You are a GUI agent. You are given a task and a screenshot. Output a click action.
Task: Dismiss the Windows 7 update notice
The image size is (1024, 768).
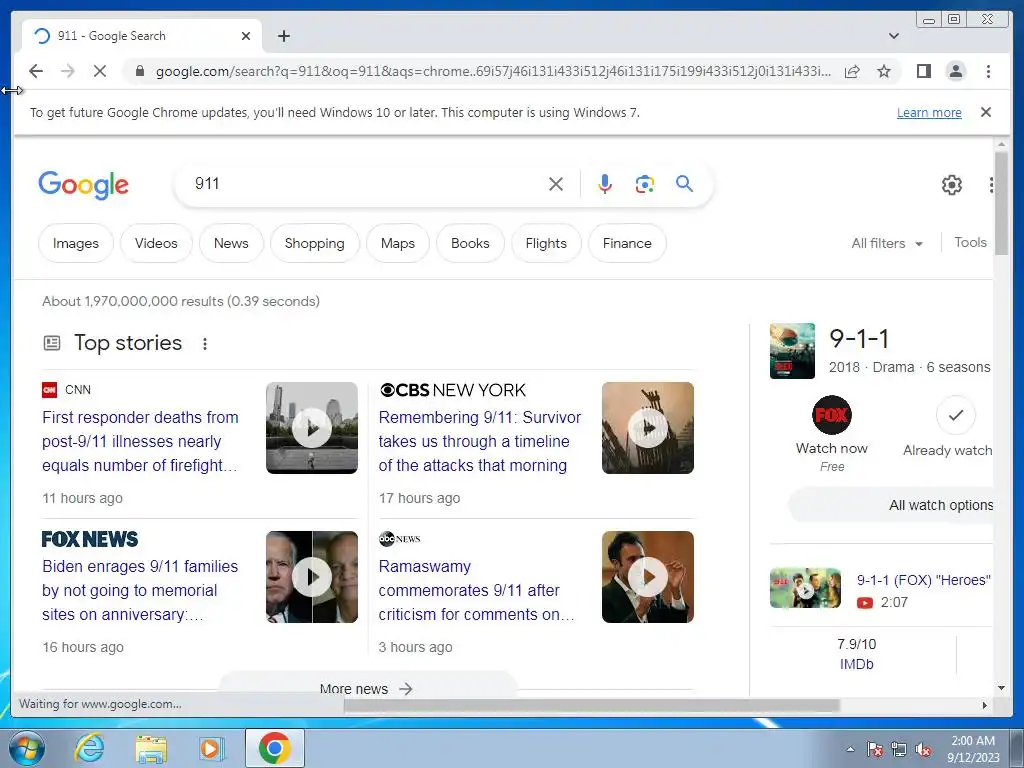tap(985, 112)
